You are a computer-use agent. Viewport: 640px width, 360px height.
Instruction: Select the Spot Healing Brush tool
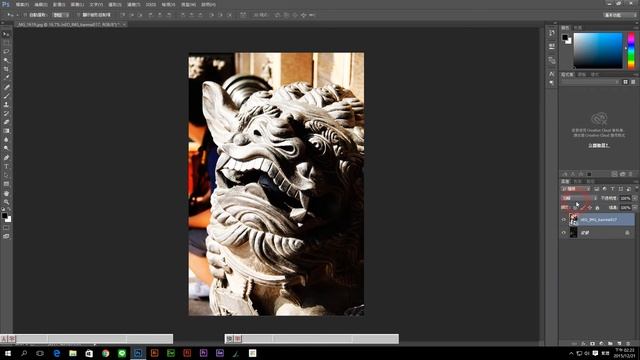(x=6, y=87)
